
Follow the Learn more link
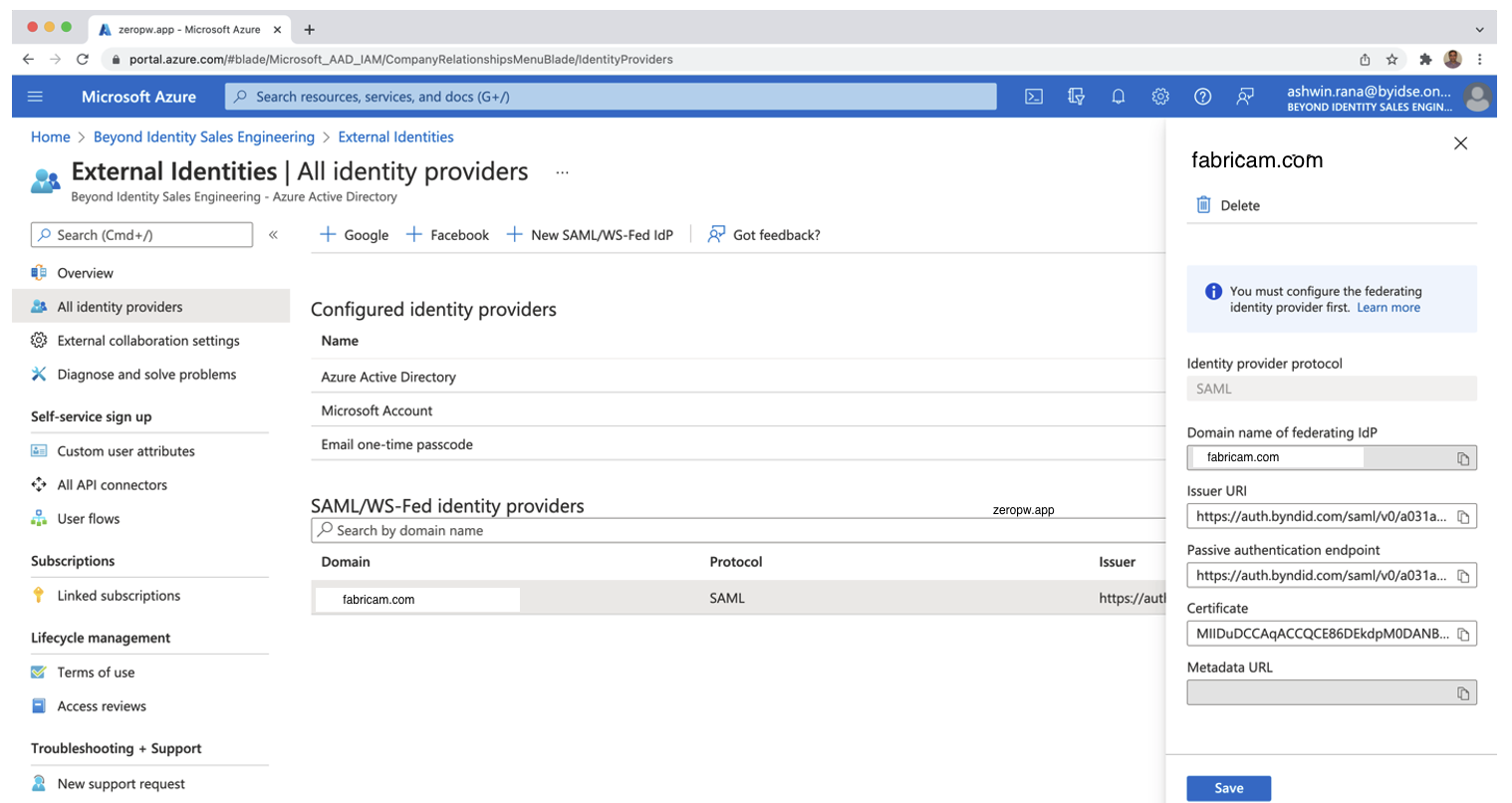[1387, 308]
